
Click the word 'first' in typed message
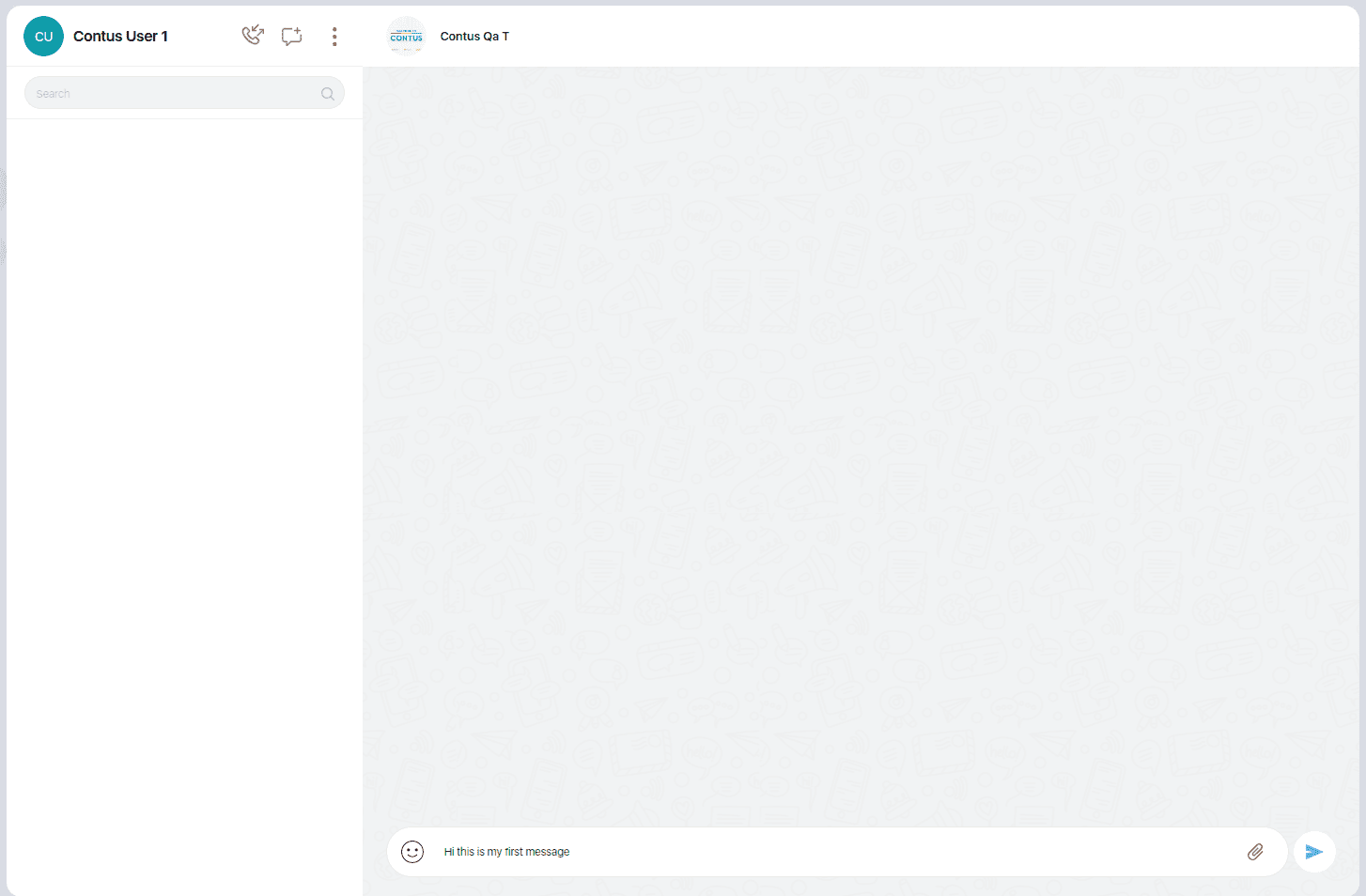[514, 852]
